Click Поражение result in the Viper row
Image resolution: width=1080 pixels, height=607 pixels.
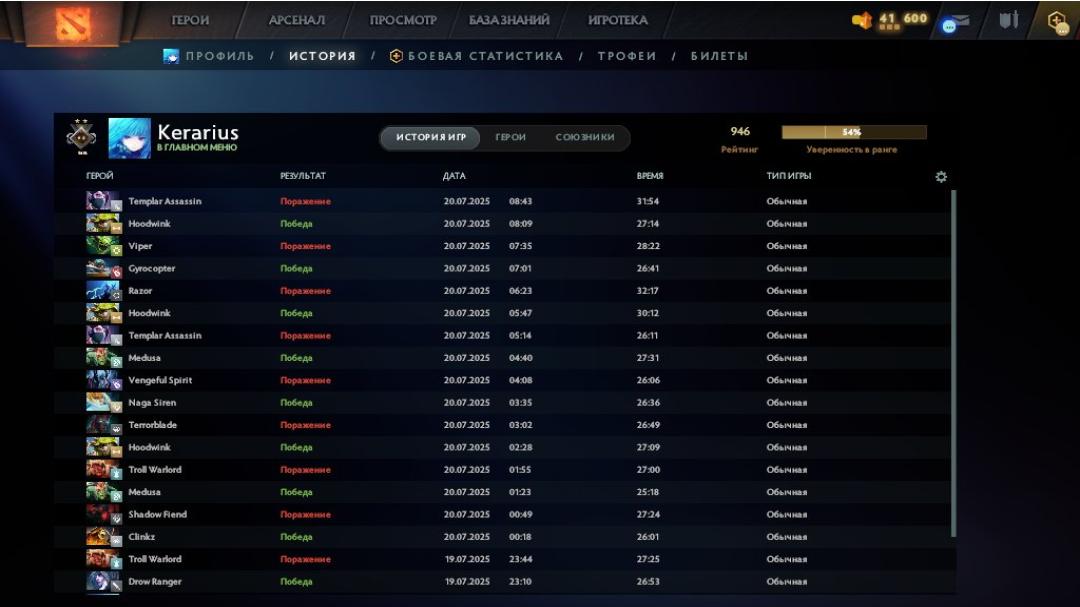(x=305, y=246)
